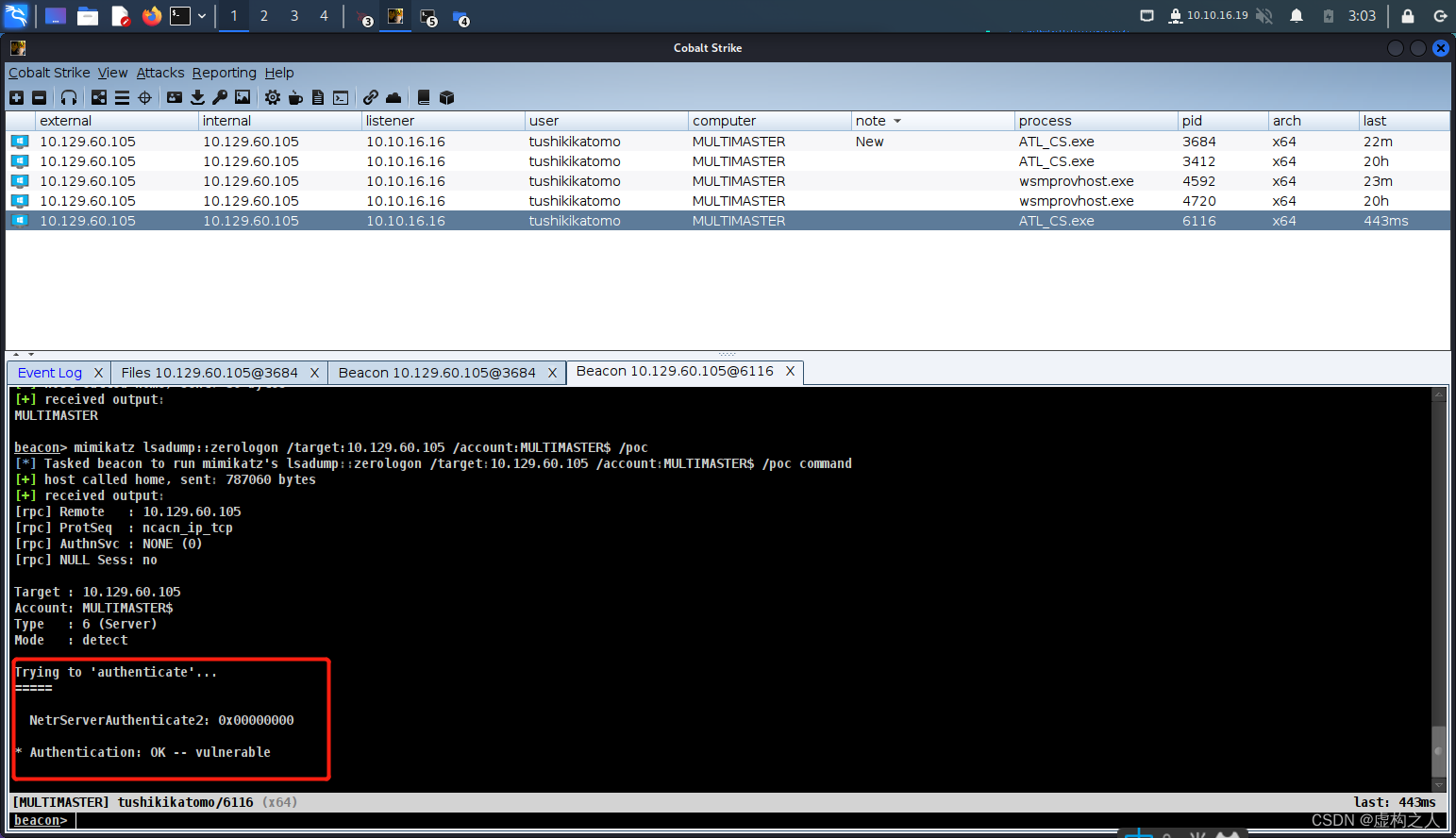Viewport: 1456px width, 838px height.
Task: Open Listeners via headphones icon
Action: [x=69, y=97]
